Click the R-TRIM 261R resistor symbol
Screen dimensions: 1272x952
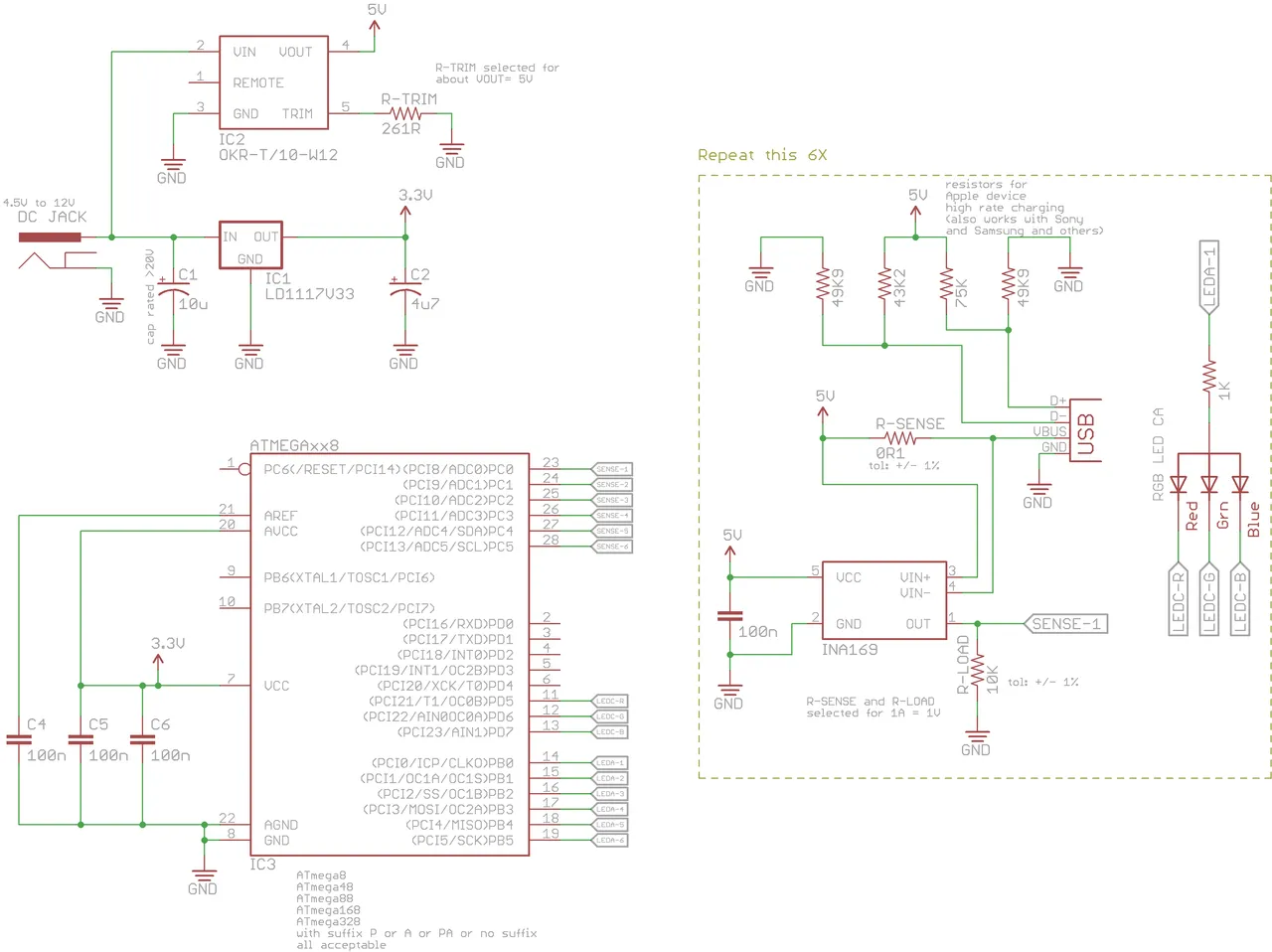(407, 113)
